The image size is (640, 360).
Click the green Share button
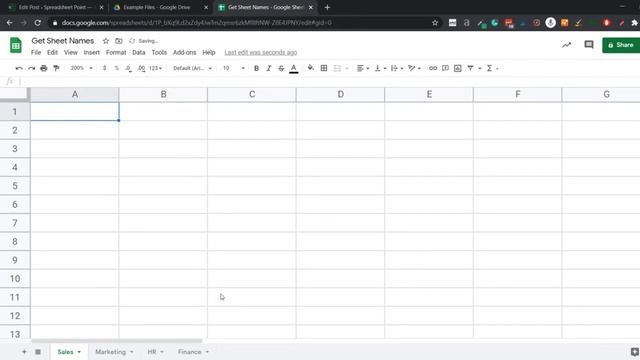[621, 45]
